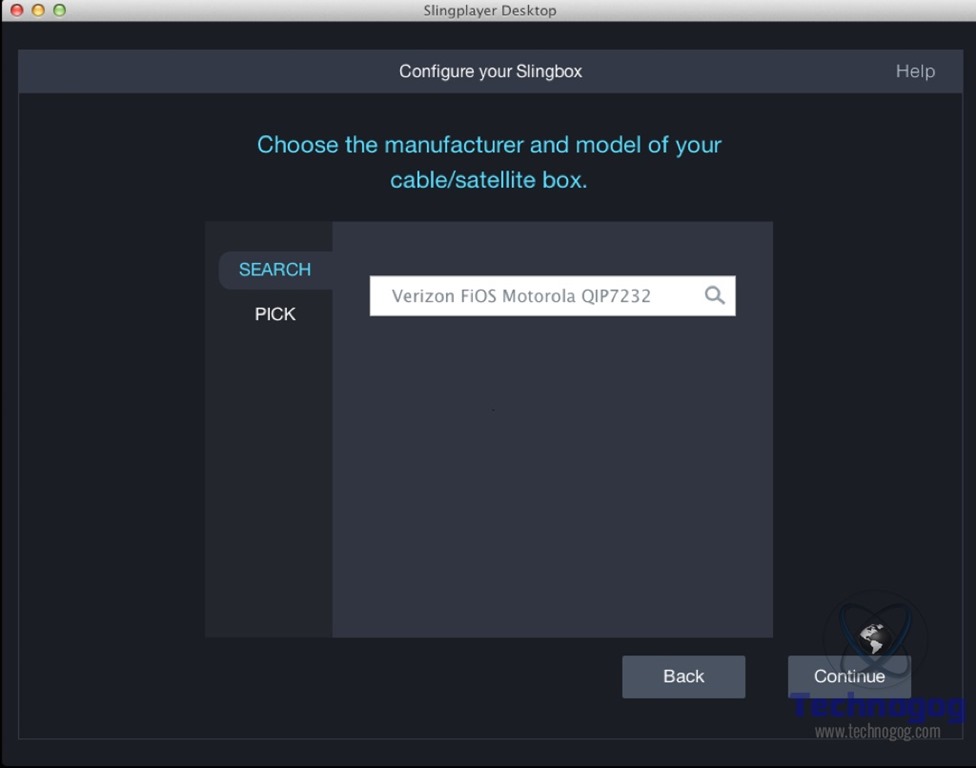Screen dimensions: 976x768
Task: Click the magnifying glass search icon
Action: tap(714, 295)
